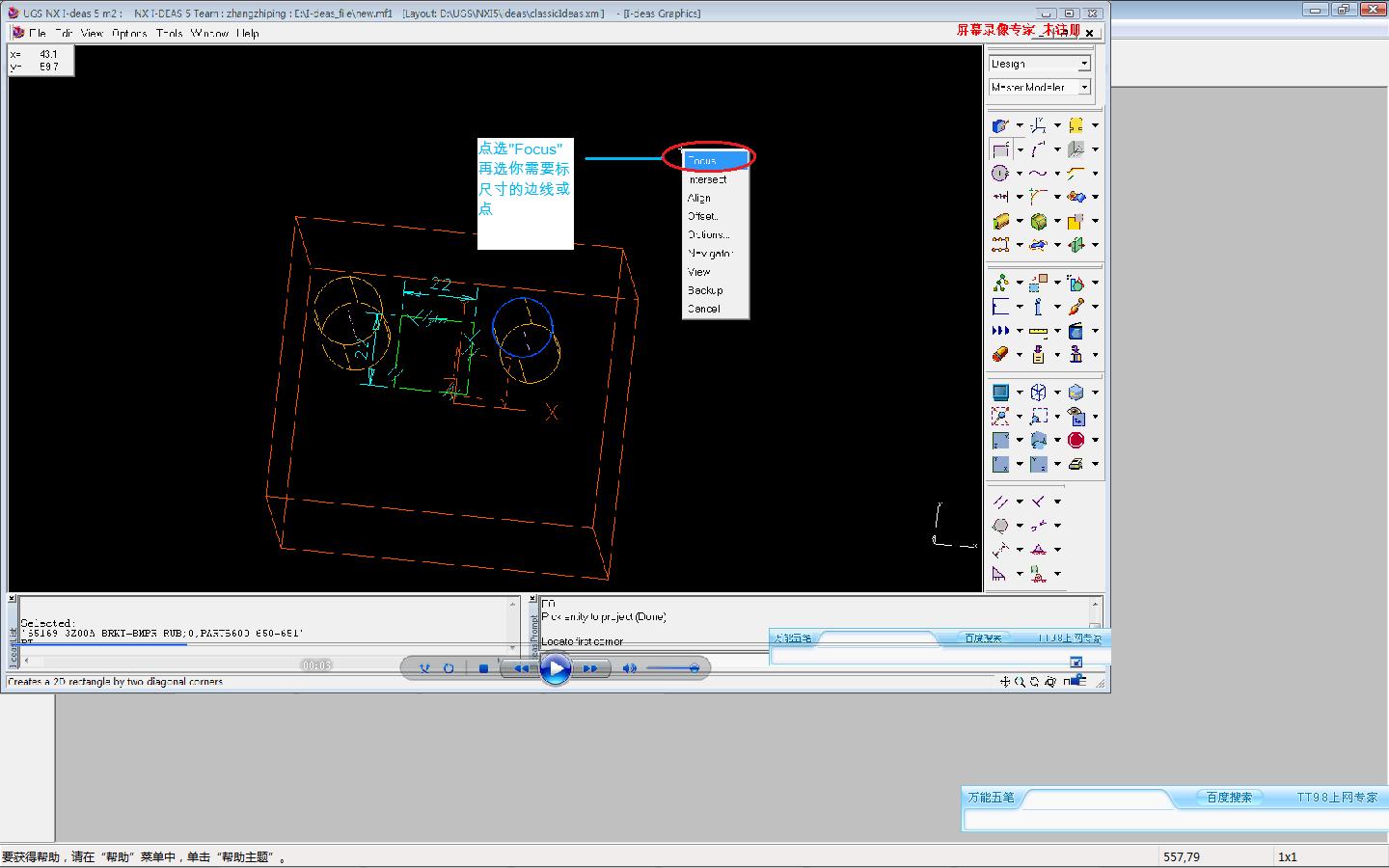Click the TT98上网专家 tab at bottom right

coord(1337,798)
